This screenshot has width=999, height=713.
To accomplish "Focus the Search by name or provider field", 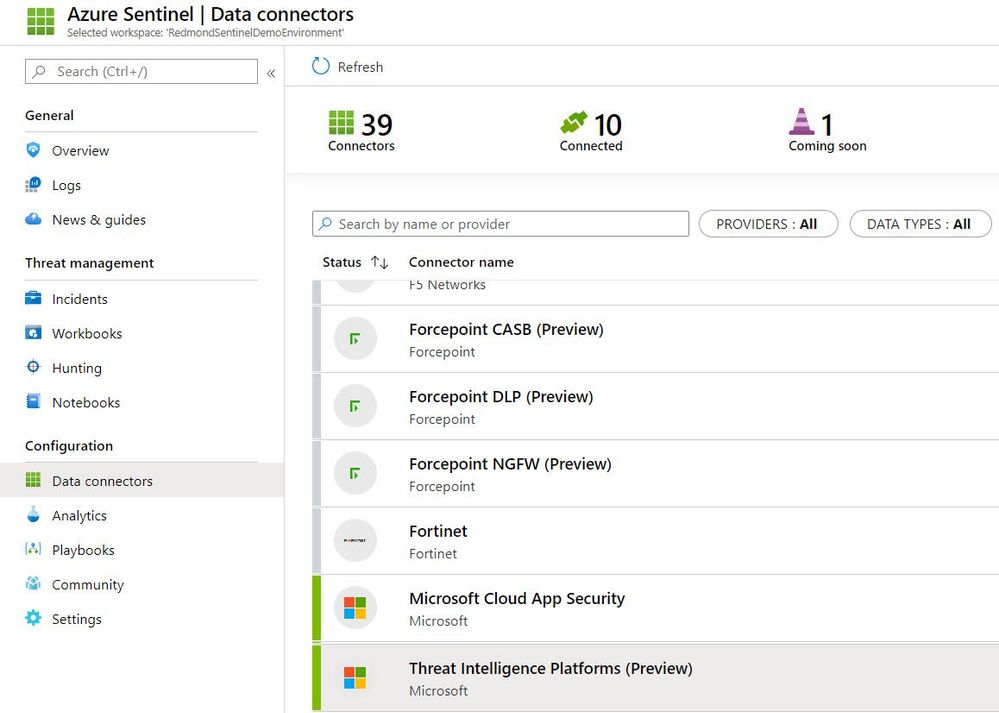I will (500, 224).
